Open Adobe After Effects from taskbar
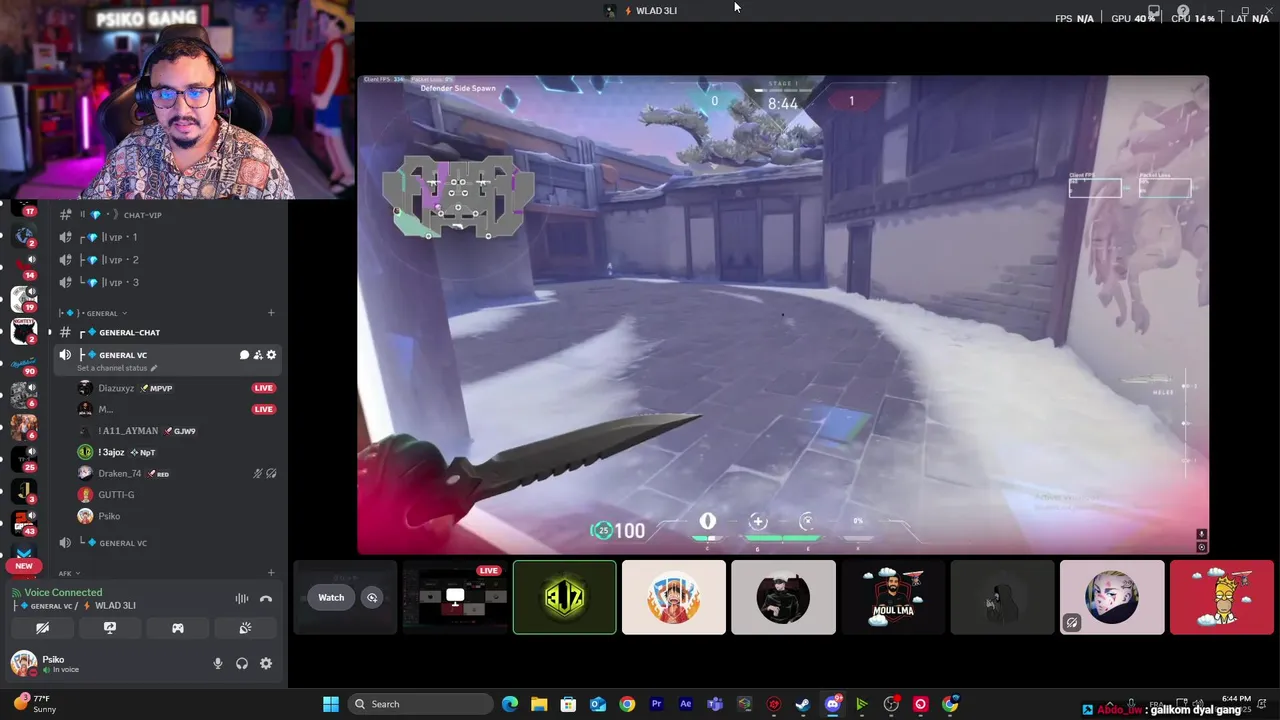Viewport: 1280px width, 720px height. point(685,704)
